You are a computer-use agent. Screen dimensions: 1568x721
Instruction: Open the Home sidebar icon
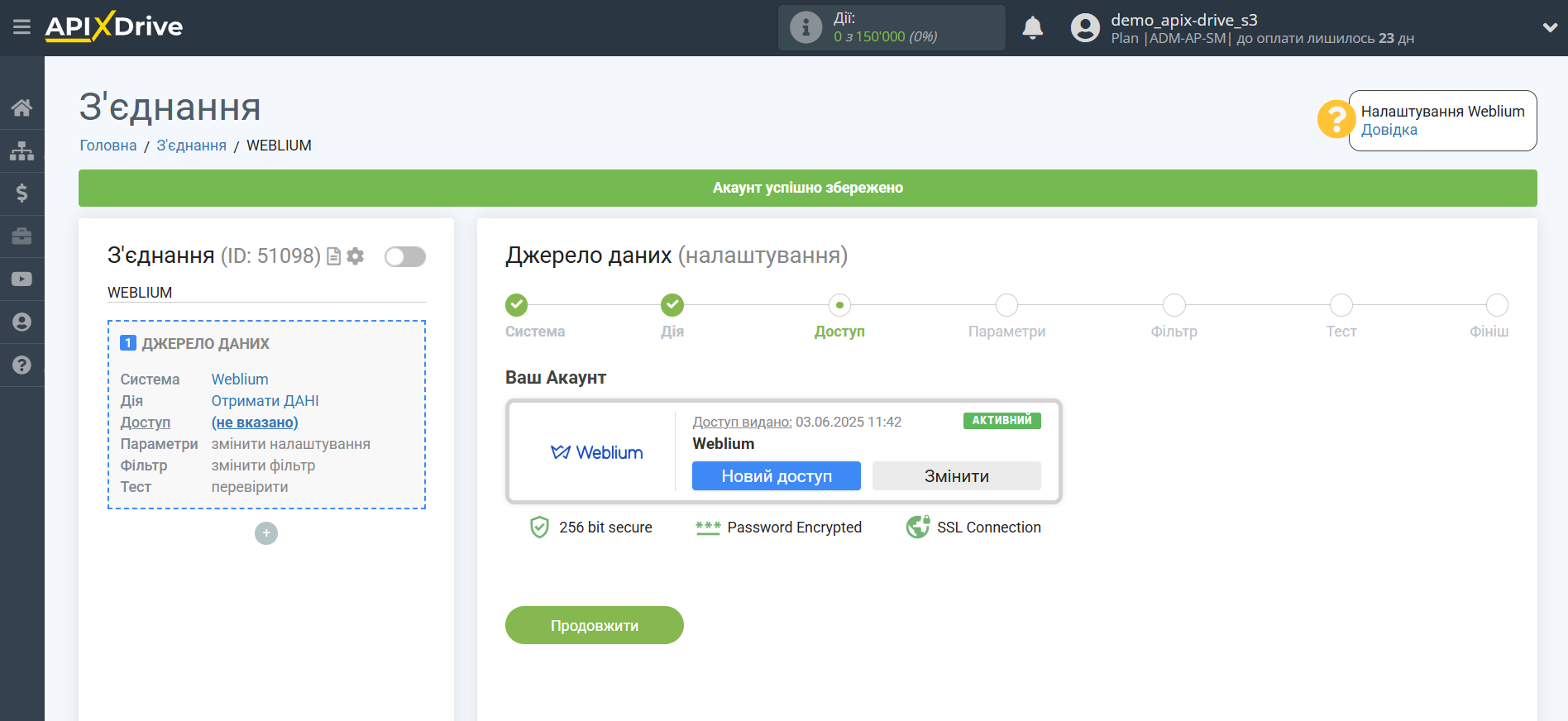tap(22, 107)
